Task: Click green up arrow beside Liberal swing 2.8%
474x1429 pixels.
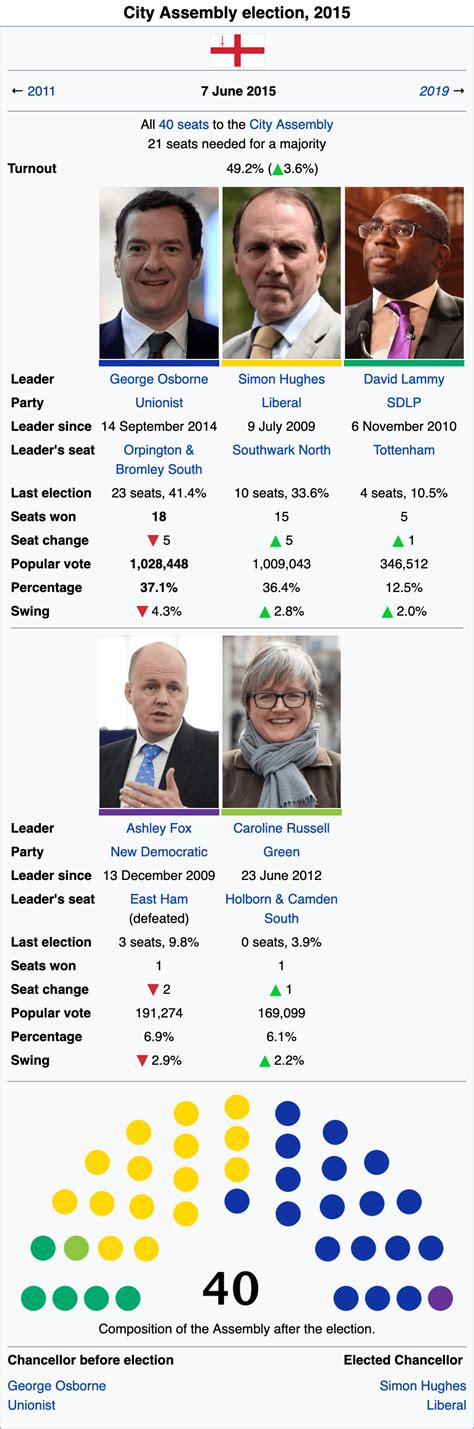Action: pos(265,612)
